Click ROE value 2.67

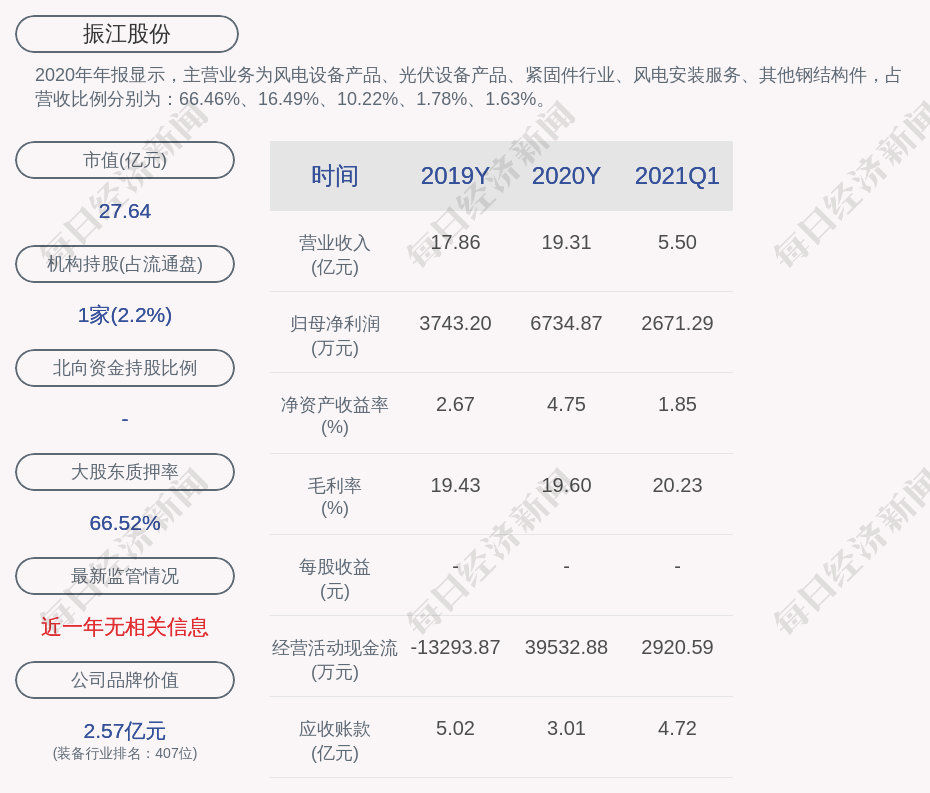point(455,405)
